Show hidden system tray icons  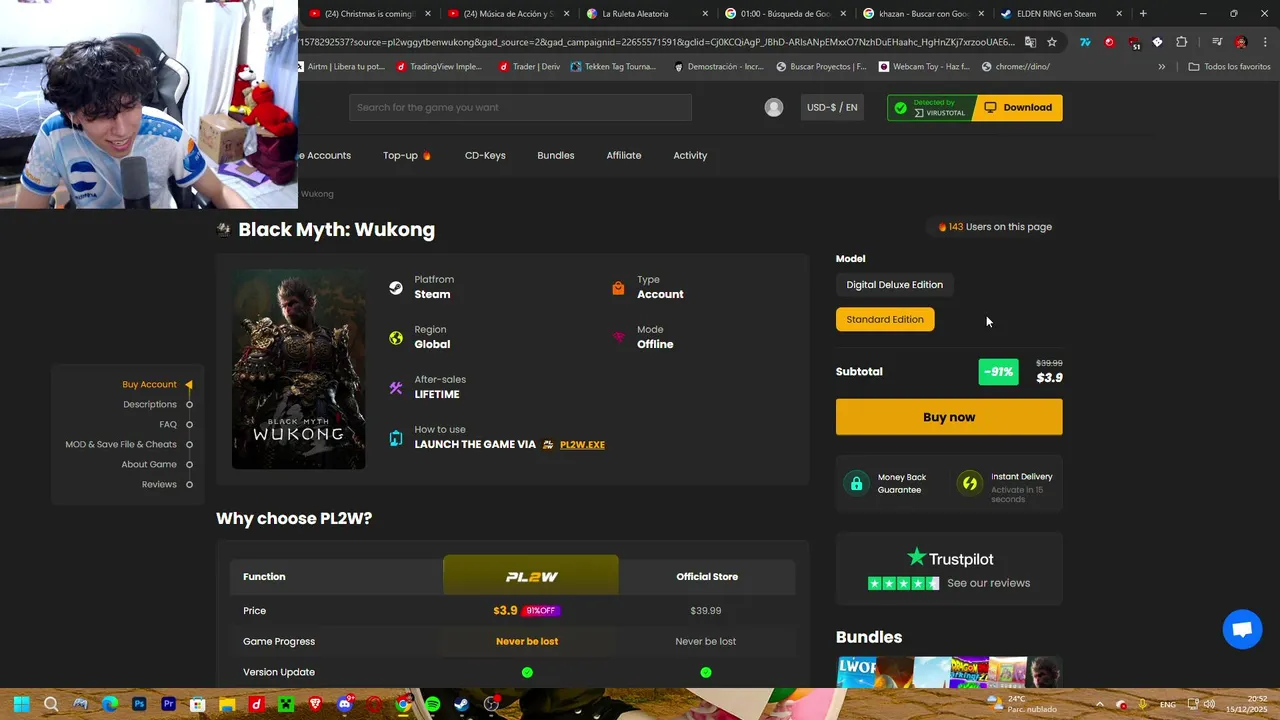pyautogui.click(x=1100, y=704)
